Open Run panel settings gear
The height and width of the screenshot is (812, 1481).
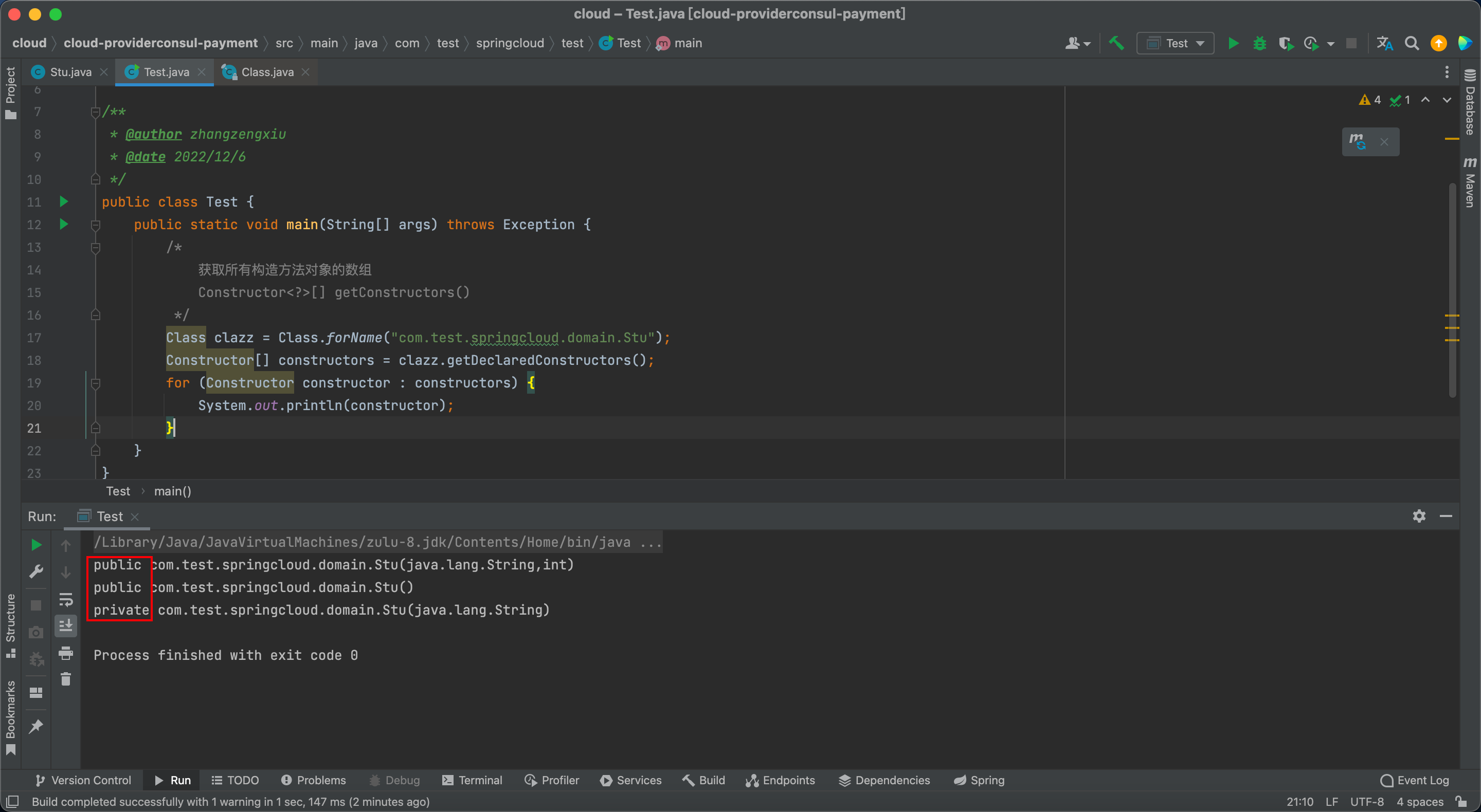pos(1419,515)
